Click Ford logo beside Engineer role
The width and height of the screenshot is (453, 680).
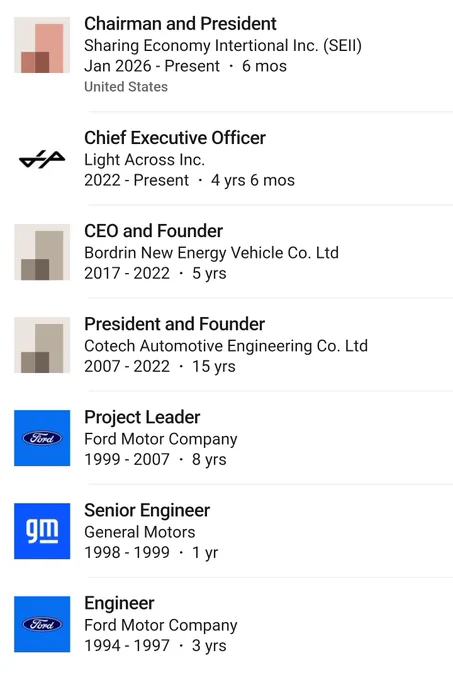point(42,624)
